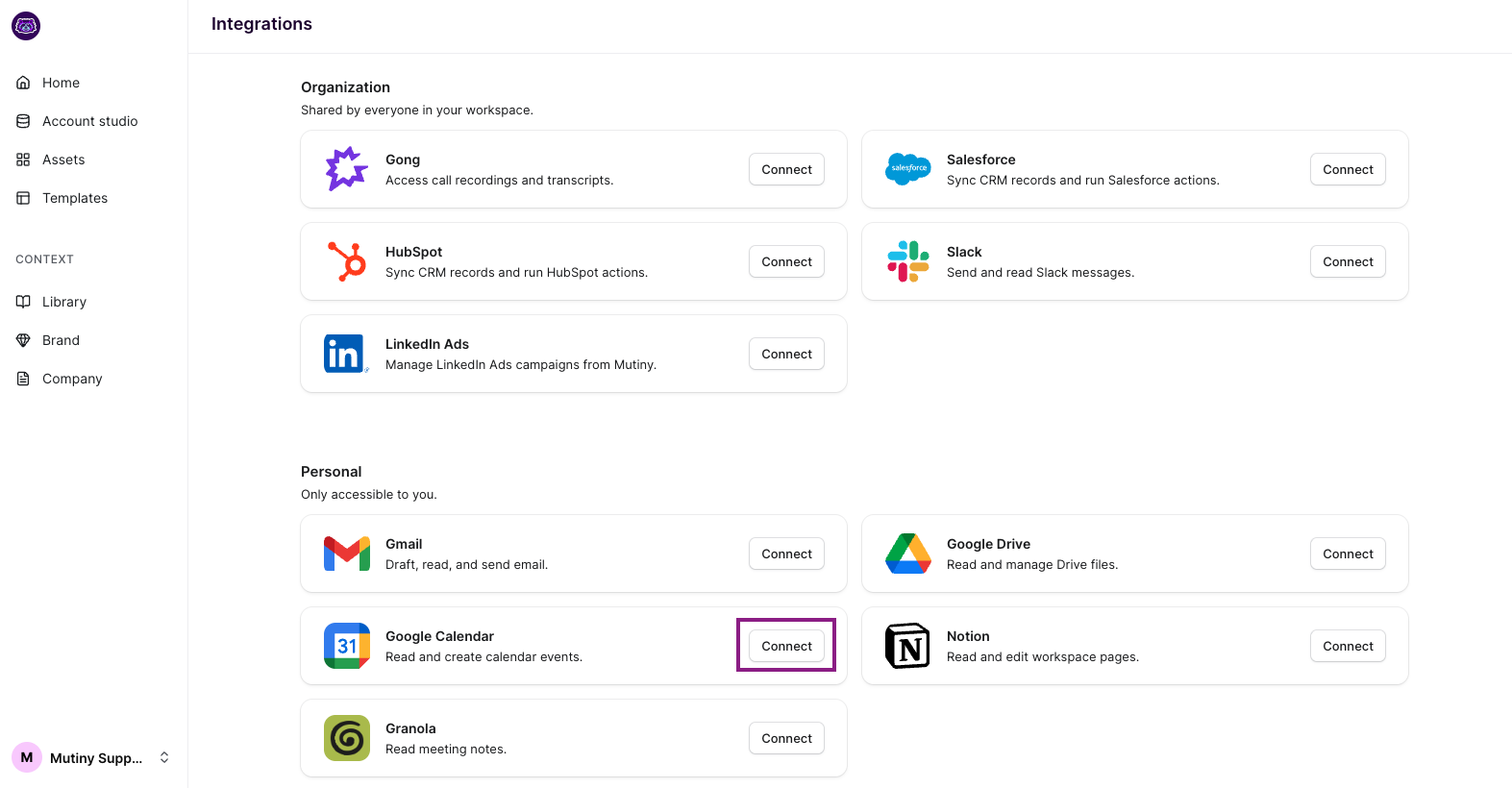Click the Salesforce cloud logo
The width and height of the screenshot is (1512, 788).
tap(908, 169)
